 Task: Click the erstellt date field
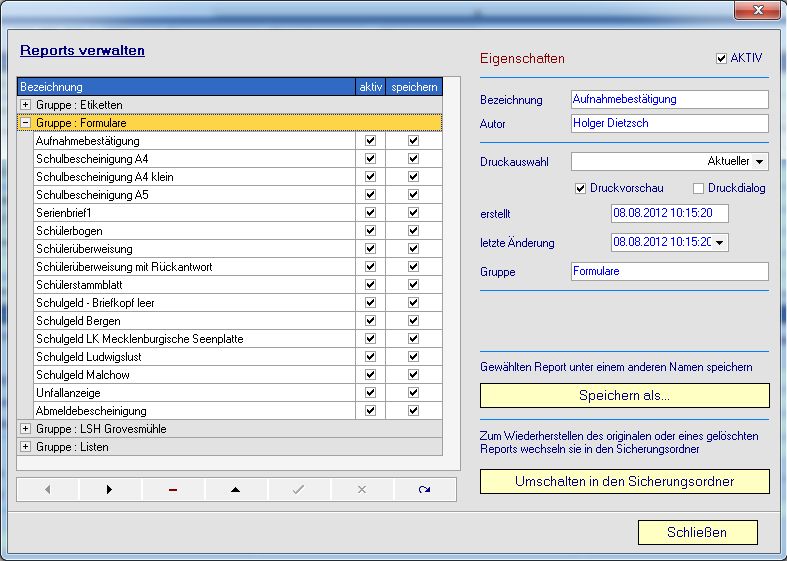point(670,213)
